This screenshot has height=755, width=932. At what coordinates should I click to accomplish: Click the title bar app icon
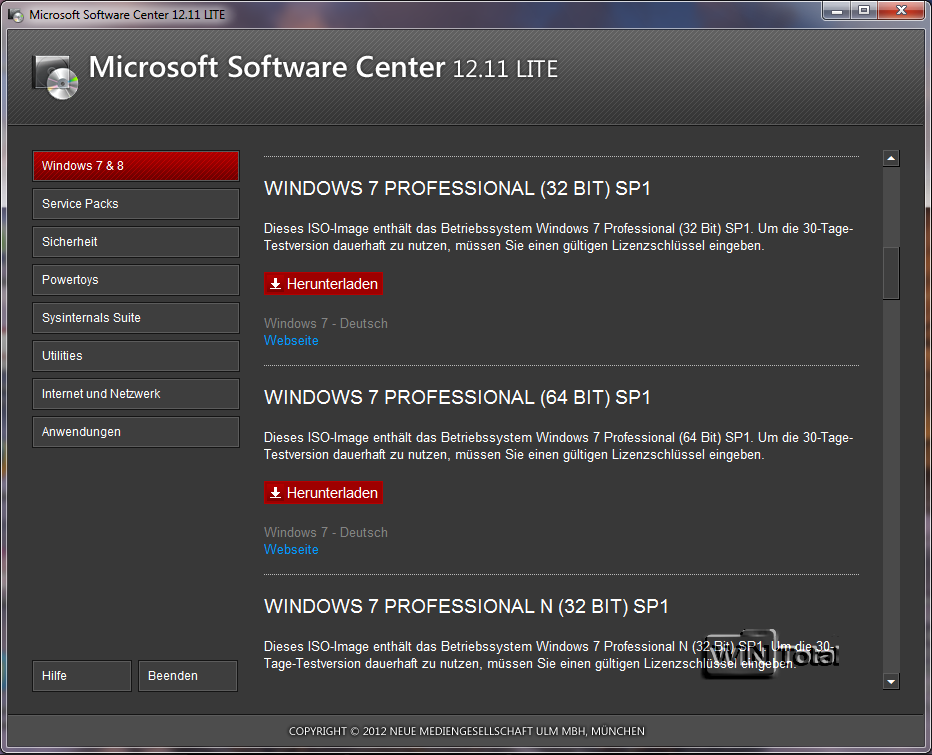click(x=15, y=14)
